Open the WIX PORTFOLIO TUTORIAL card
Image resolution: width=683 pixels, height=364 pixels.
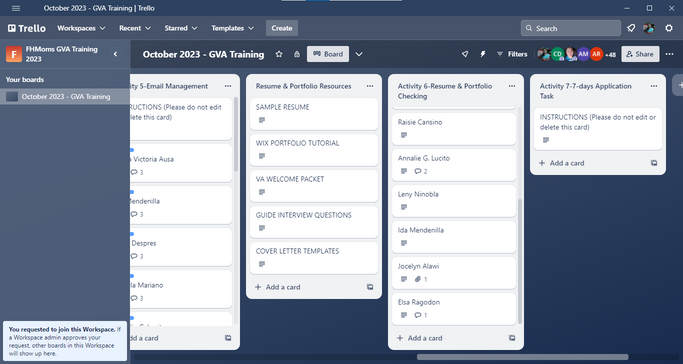[x=314, y=150]
